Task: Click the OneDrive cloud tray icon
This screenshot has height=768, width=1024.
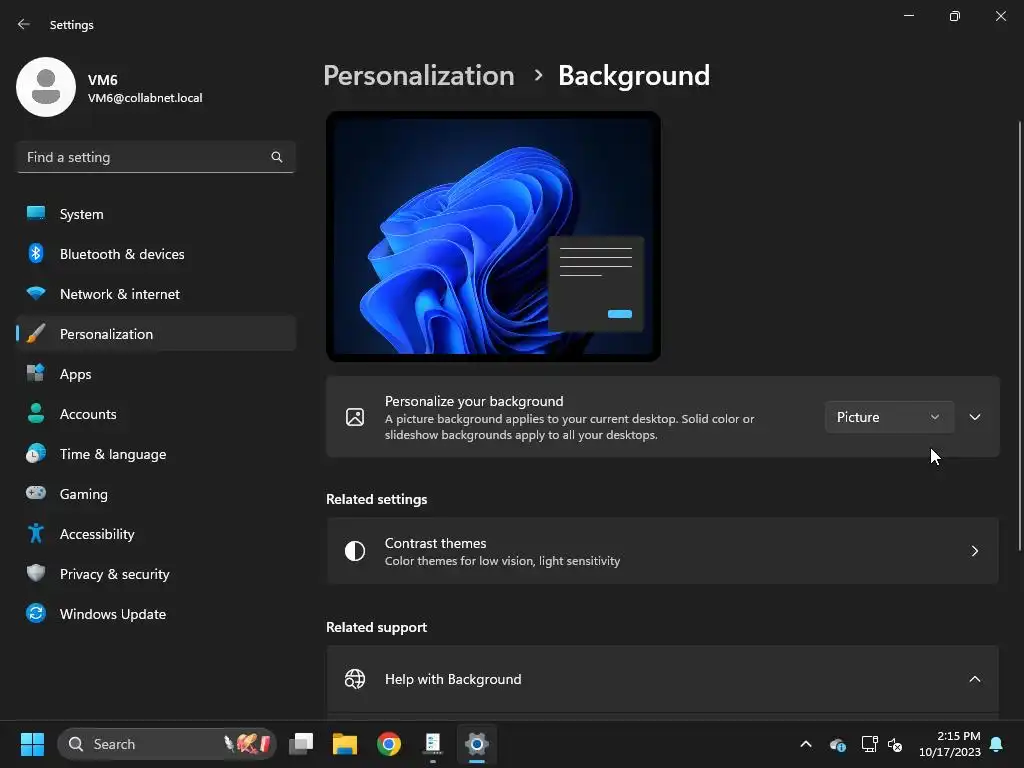Action: click(x=838, y=744)
